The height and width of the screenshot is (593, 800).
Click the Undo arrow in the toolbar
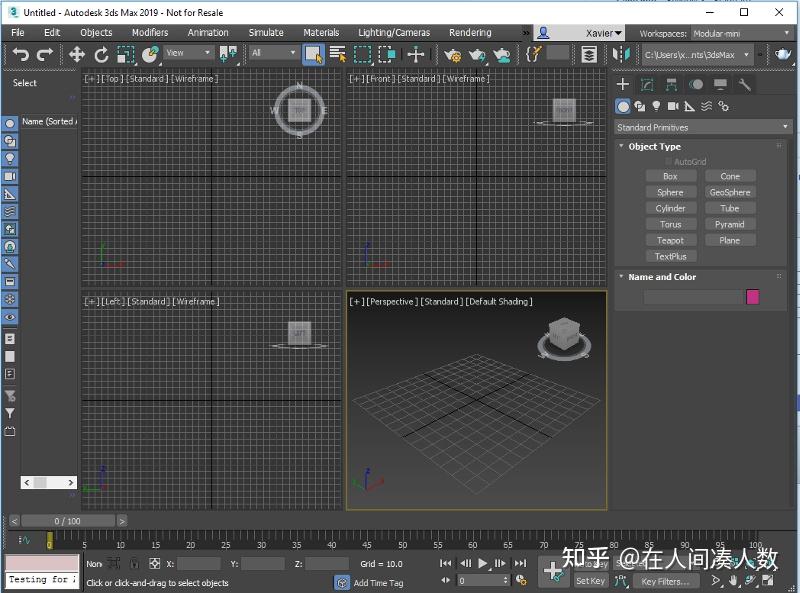tap(20, 54)
